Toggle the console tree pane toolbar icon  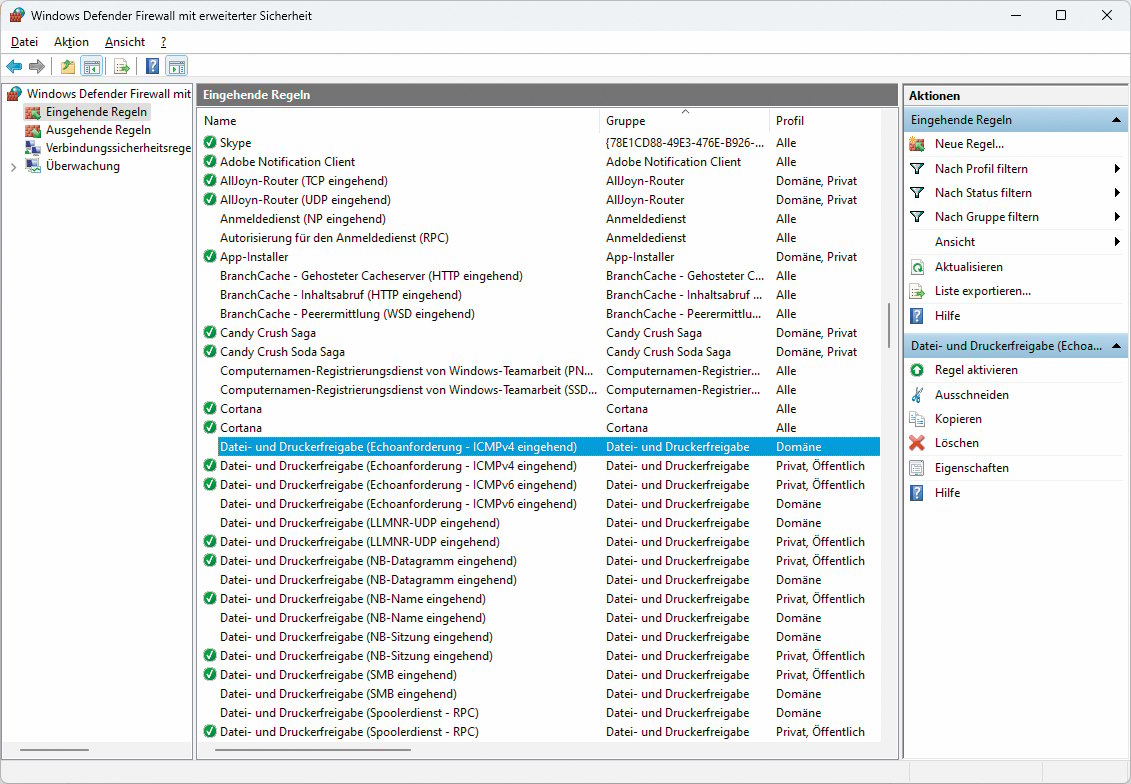pyautogui.click(x=92, y=67)
